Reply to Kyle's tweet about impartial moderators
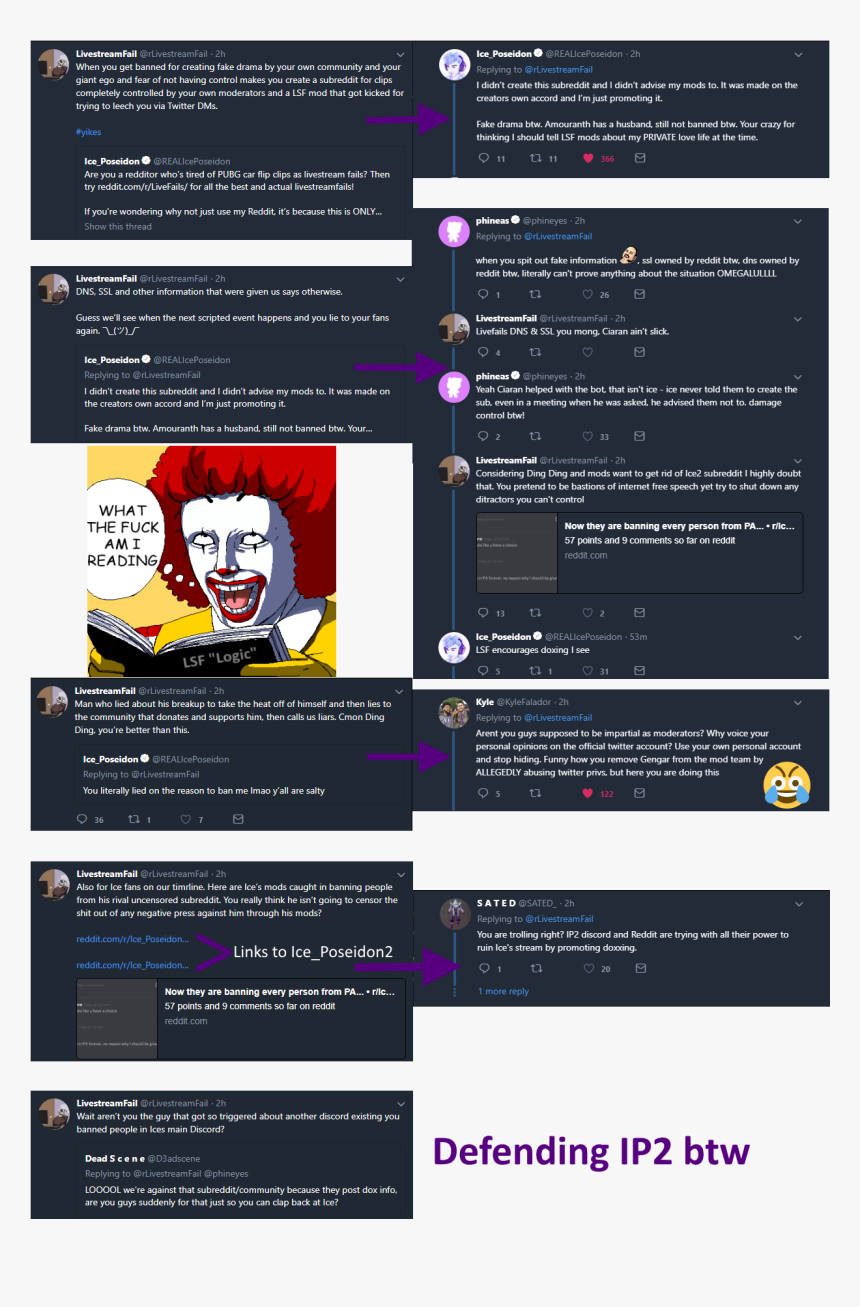This screenshot has width=860, height=1307. 484,793
